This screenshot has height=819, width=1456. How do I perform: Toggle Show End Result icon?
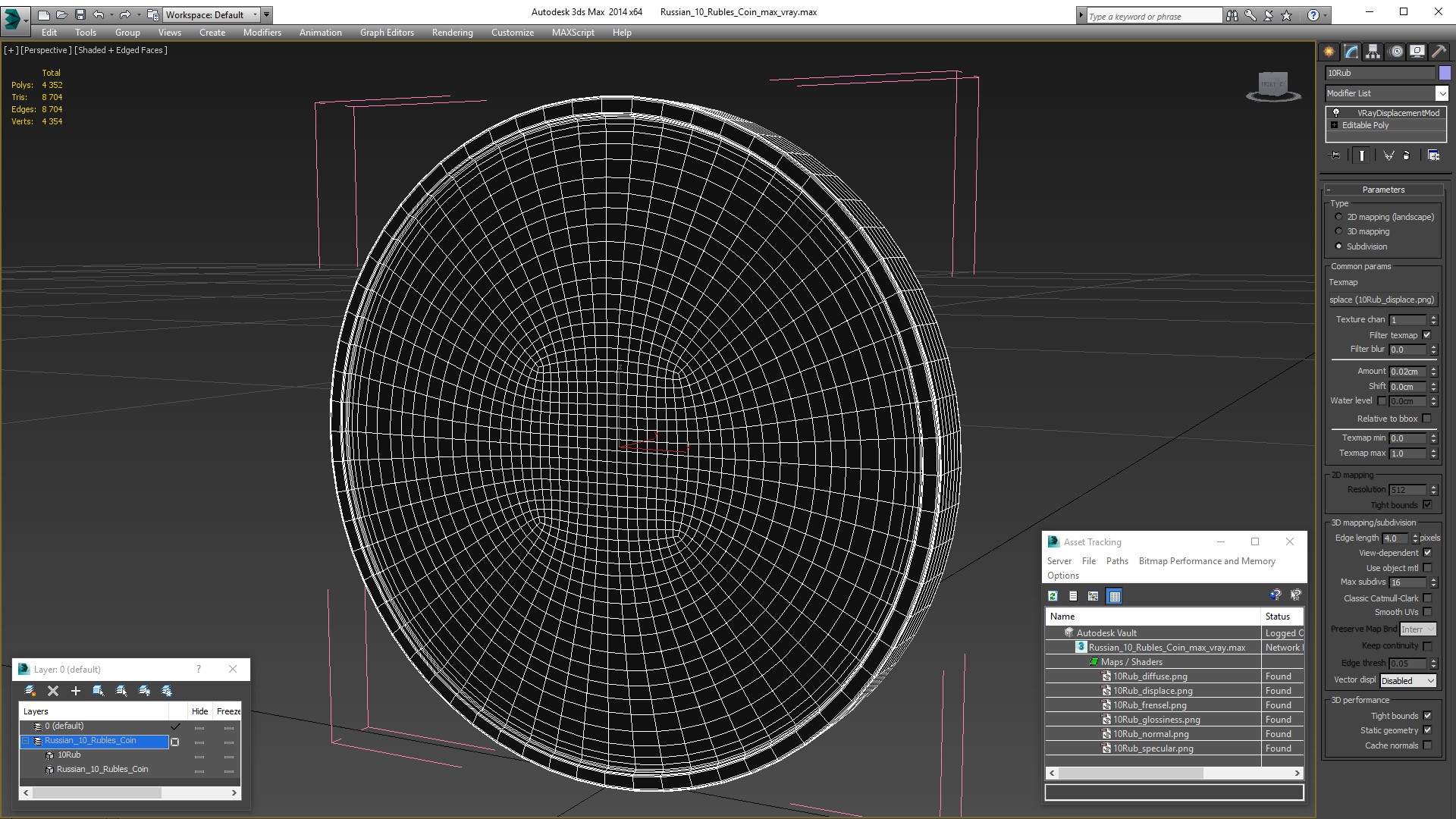pos(1362,155)
